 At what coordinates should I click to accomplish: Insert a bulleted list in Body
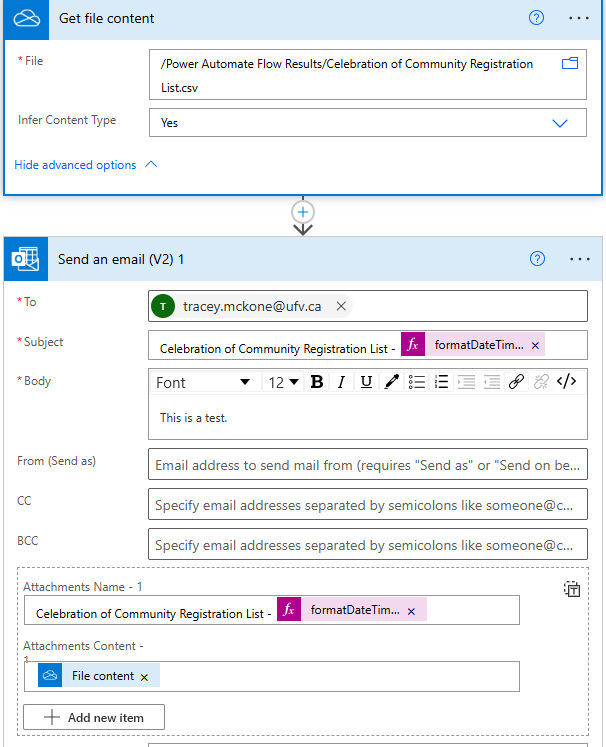coord(417,382)
